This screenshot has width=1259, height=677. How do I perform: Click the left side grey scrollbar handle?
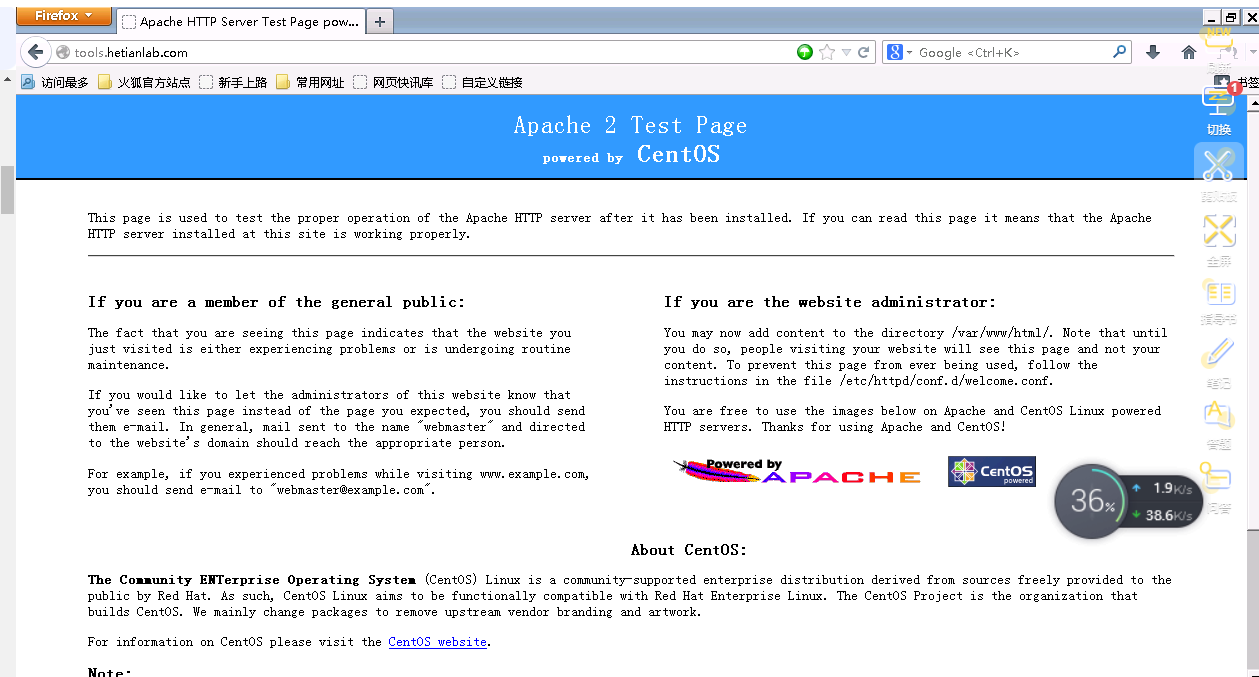coord(7,190)
